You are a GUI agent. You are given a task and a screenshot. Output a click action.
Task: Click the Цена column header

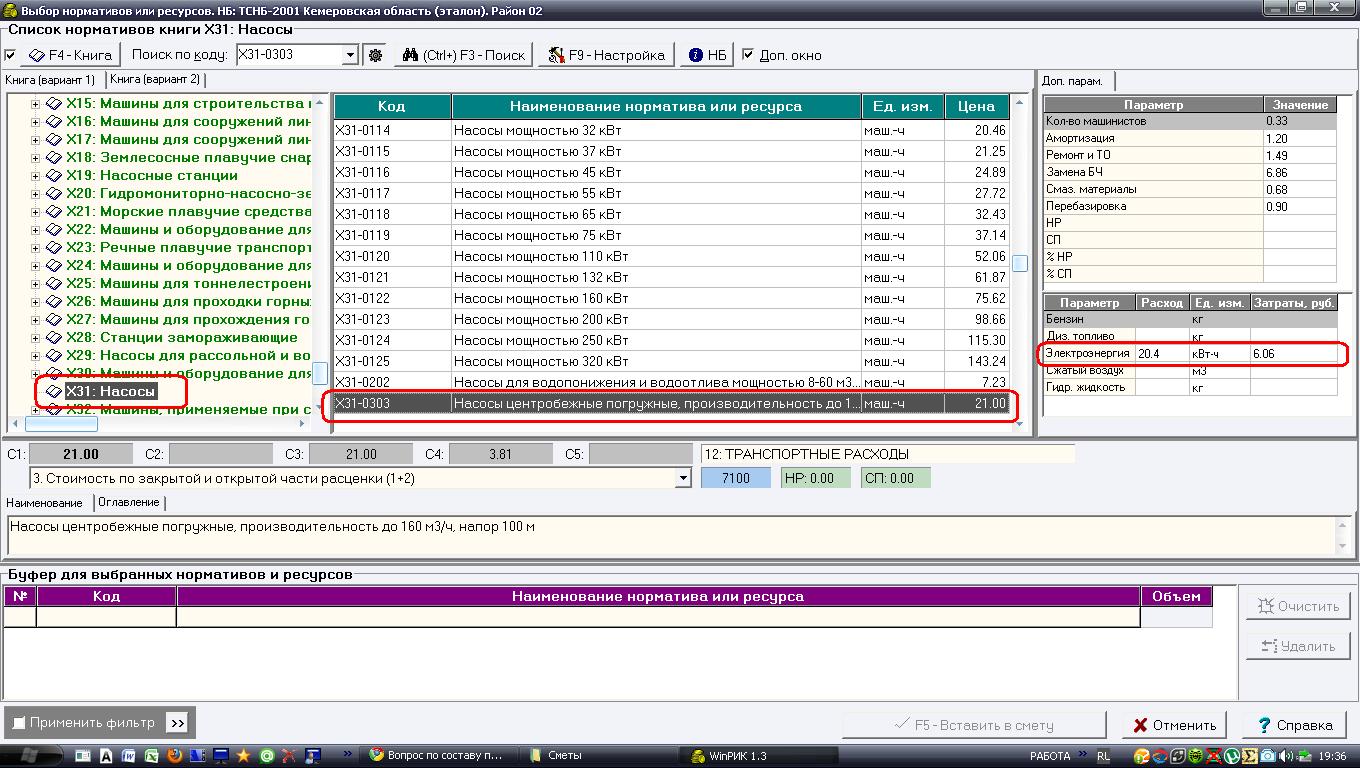(976, 106)
